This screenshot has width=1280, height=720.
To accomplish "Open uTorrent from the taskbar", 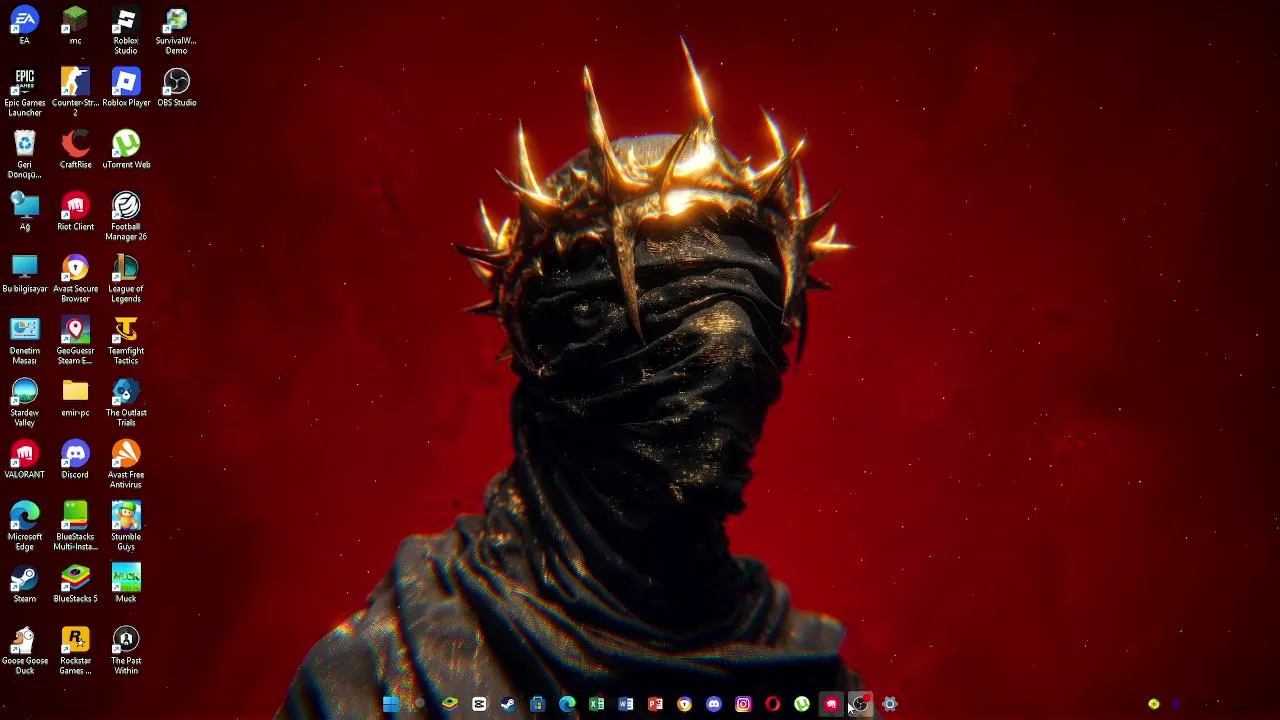I will [x=802, y=705].
